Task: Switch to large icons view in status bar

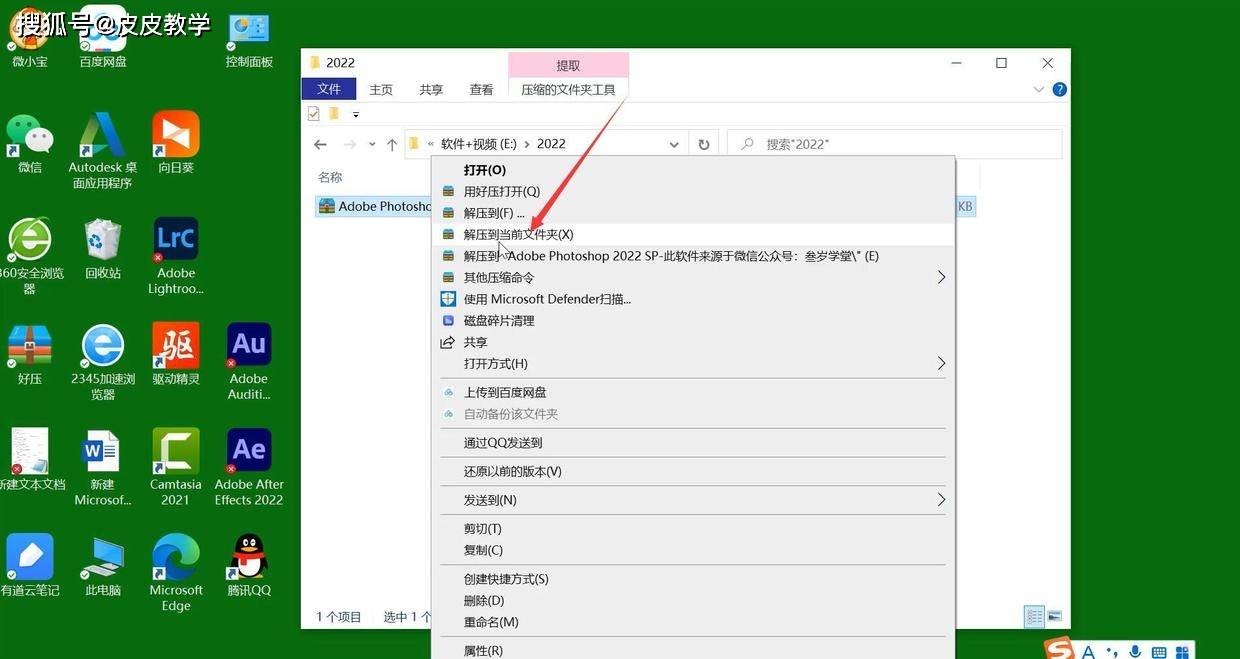Action: 1053,617
